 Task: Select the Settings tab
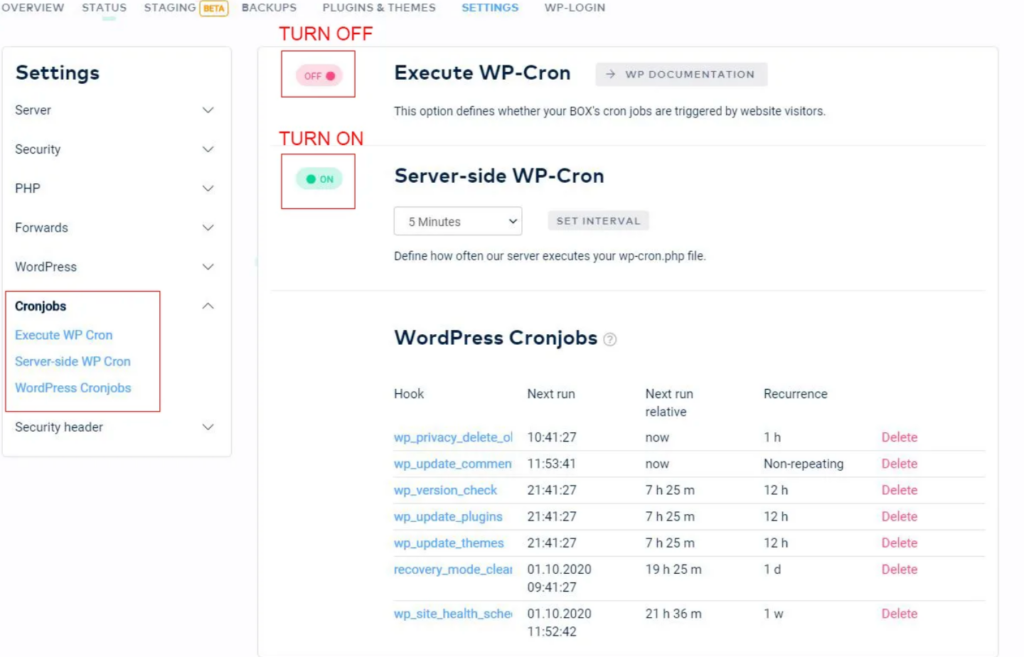tap(490, 7)
